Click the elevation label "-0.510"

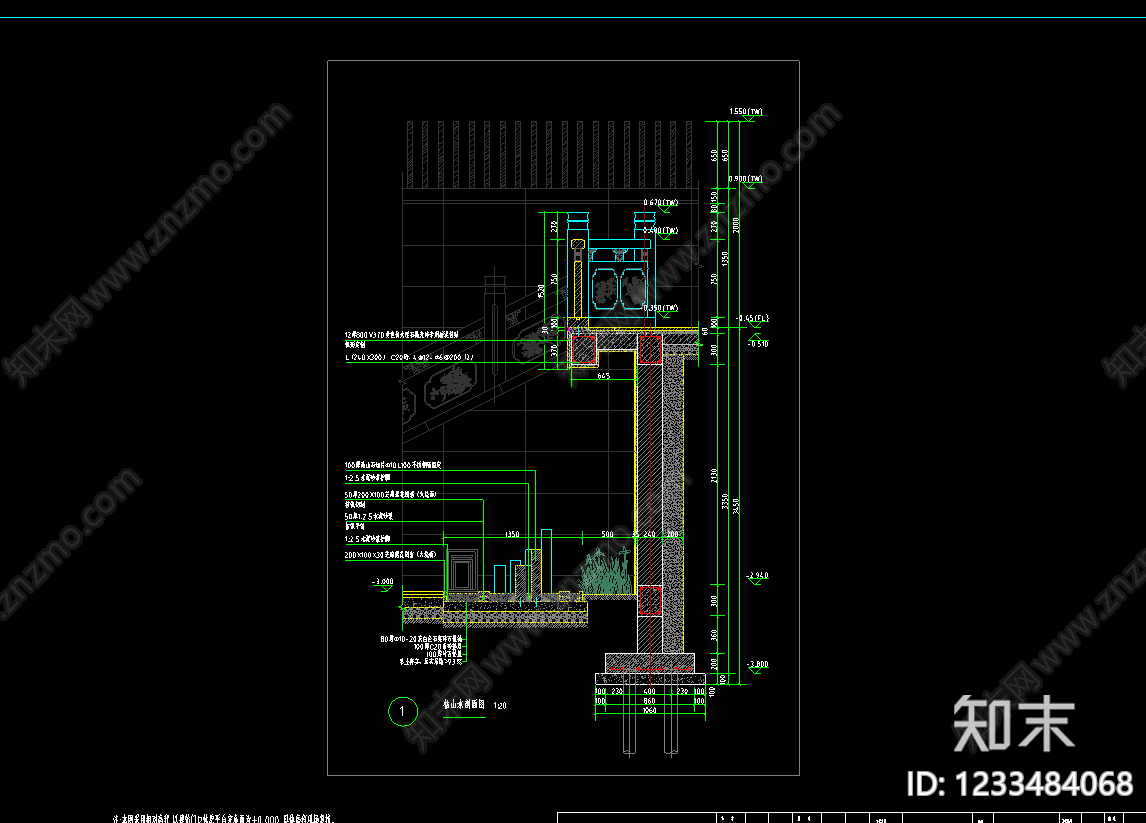758,344
